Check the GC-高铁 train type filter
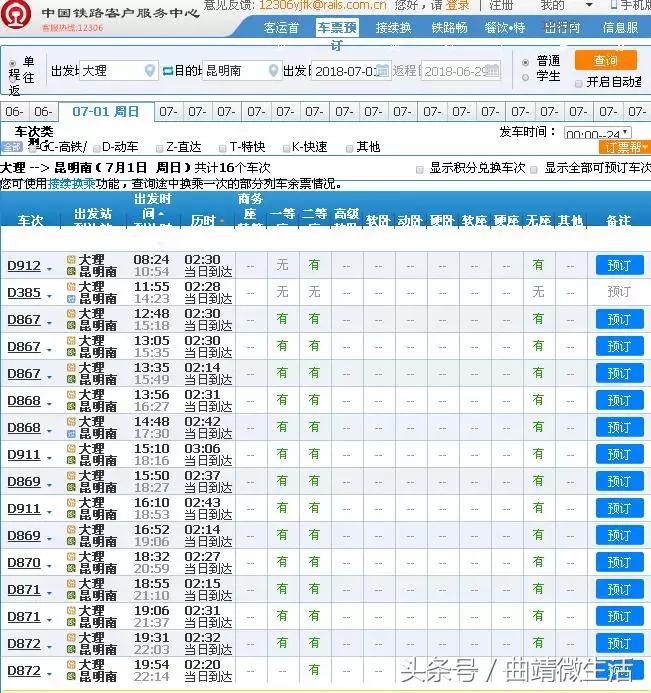Viewport: 651px width, 693px height. (x=33, y=148)
